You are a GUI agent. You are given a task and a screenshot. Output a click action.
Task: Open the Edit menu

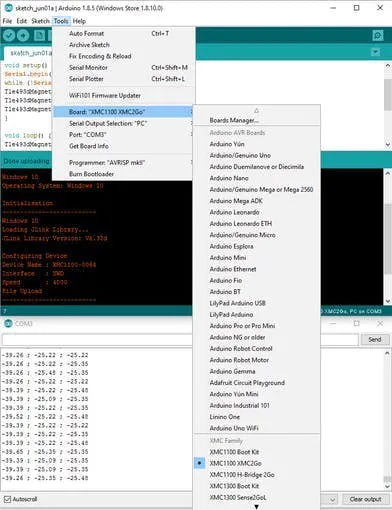pos(22,21)
